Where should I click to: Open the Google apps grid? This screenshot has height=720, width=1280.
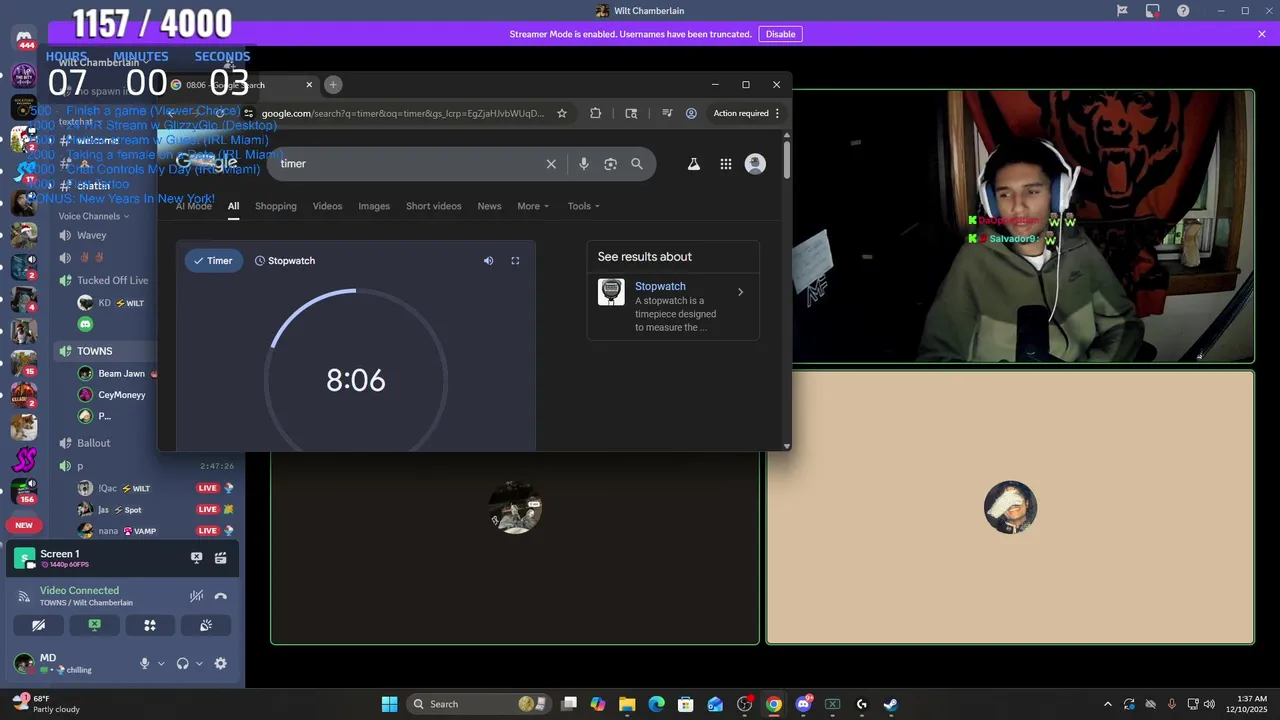pyautogui.click(x=726, y=164)
